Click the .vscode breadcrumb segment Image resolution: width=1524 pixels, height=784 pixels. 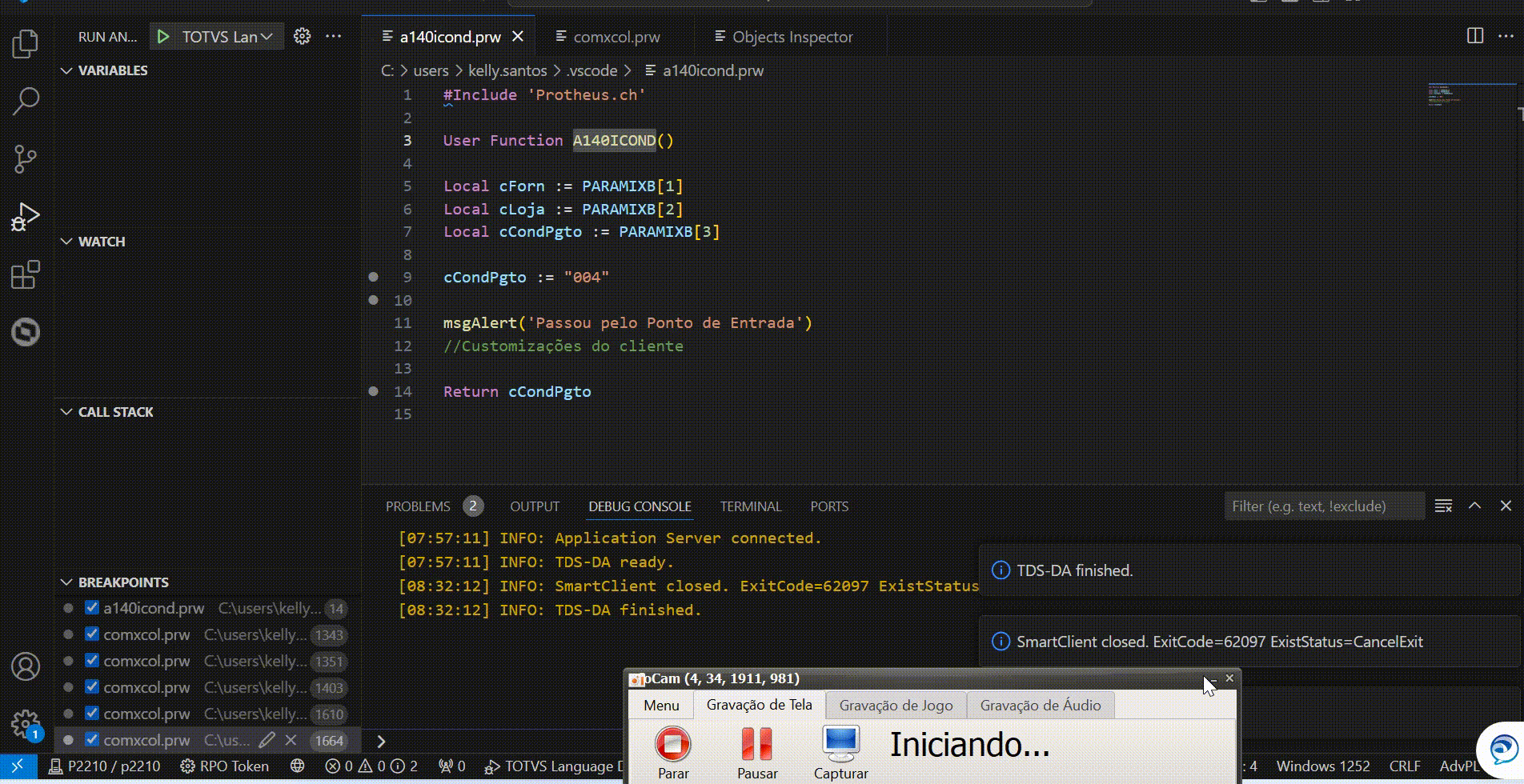tap(592, 70)
